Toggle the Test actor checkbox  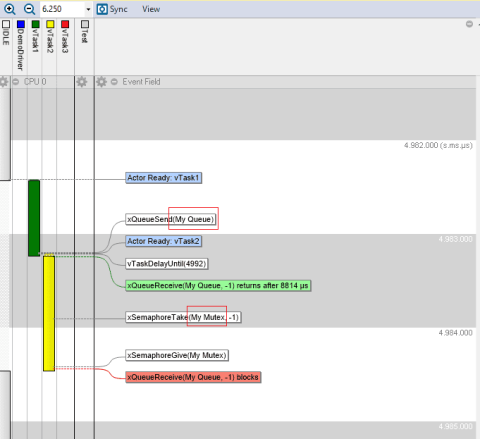[x=85, y=24]
